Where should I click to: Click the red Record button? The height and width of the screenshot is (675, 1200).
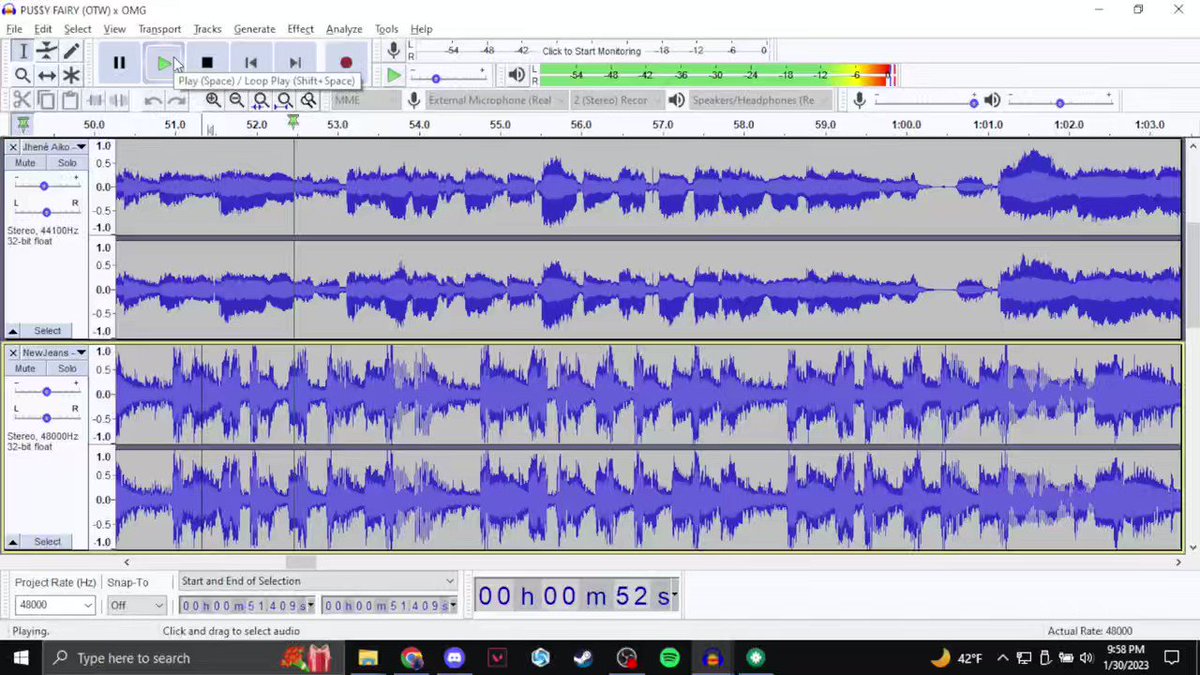pyautogui.click(x=346, y=63)
